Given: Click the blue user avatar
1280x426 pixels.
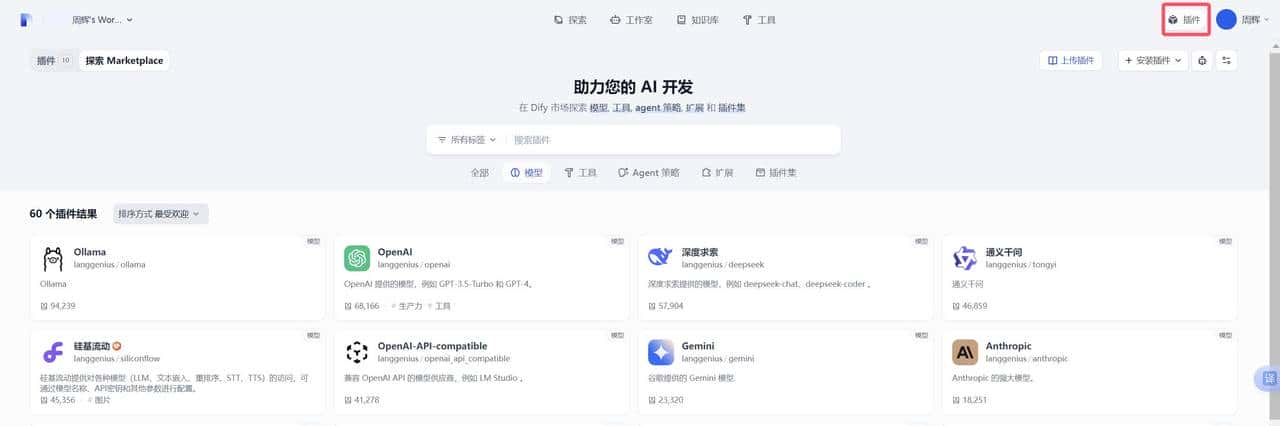Looking at the screenshot, I should pos(1226,20).
